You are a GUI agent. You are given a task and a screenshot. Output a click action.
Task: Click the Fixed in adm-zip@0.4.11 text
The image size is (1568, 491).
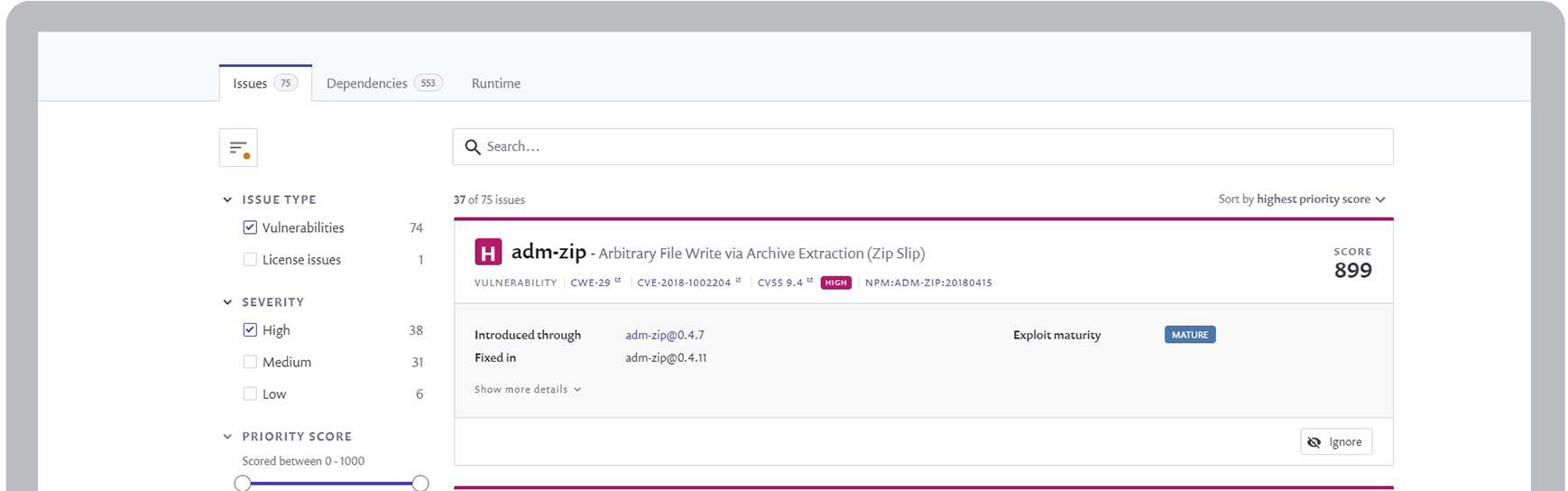pos(666,357)
